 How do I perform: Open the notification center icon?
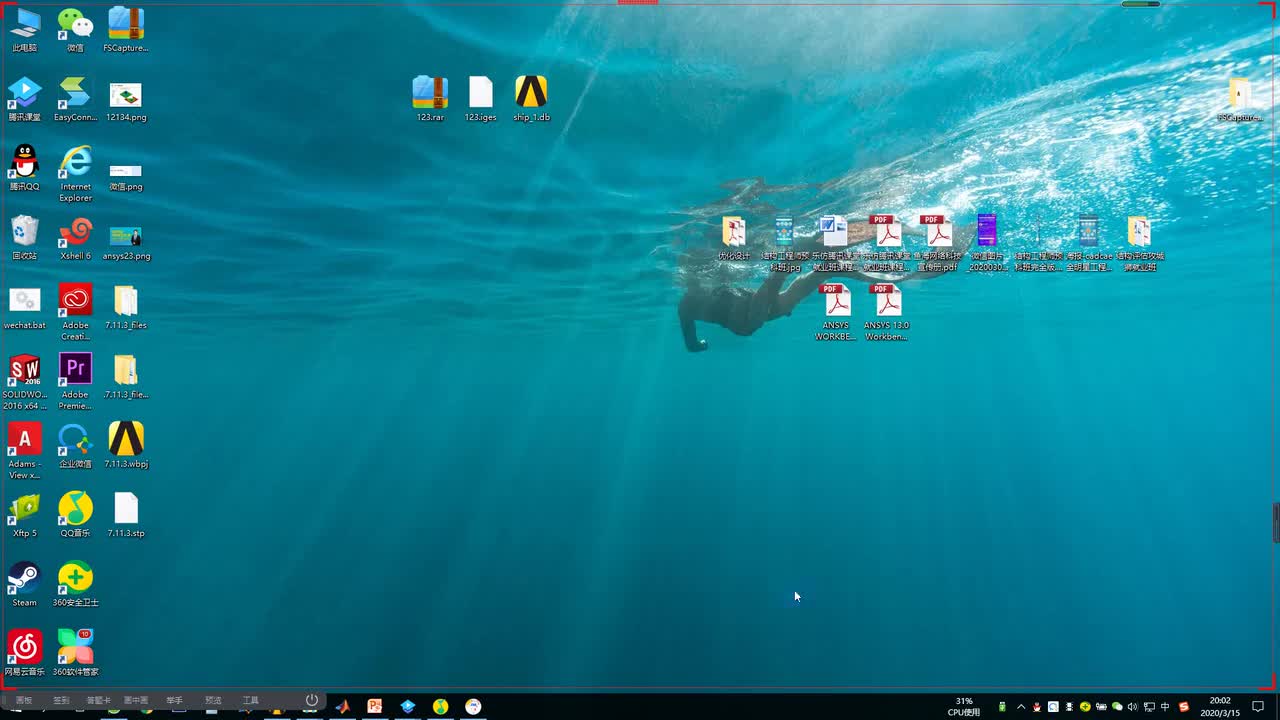(x=1259, y=707)
